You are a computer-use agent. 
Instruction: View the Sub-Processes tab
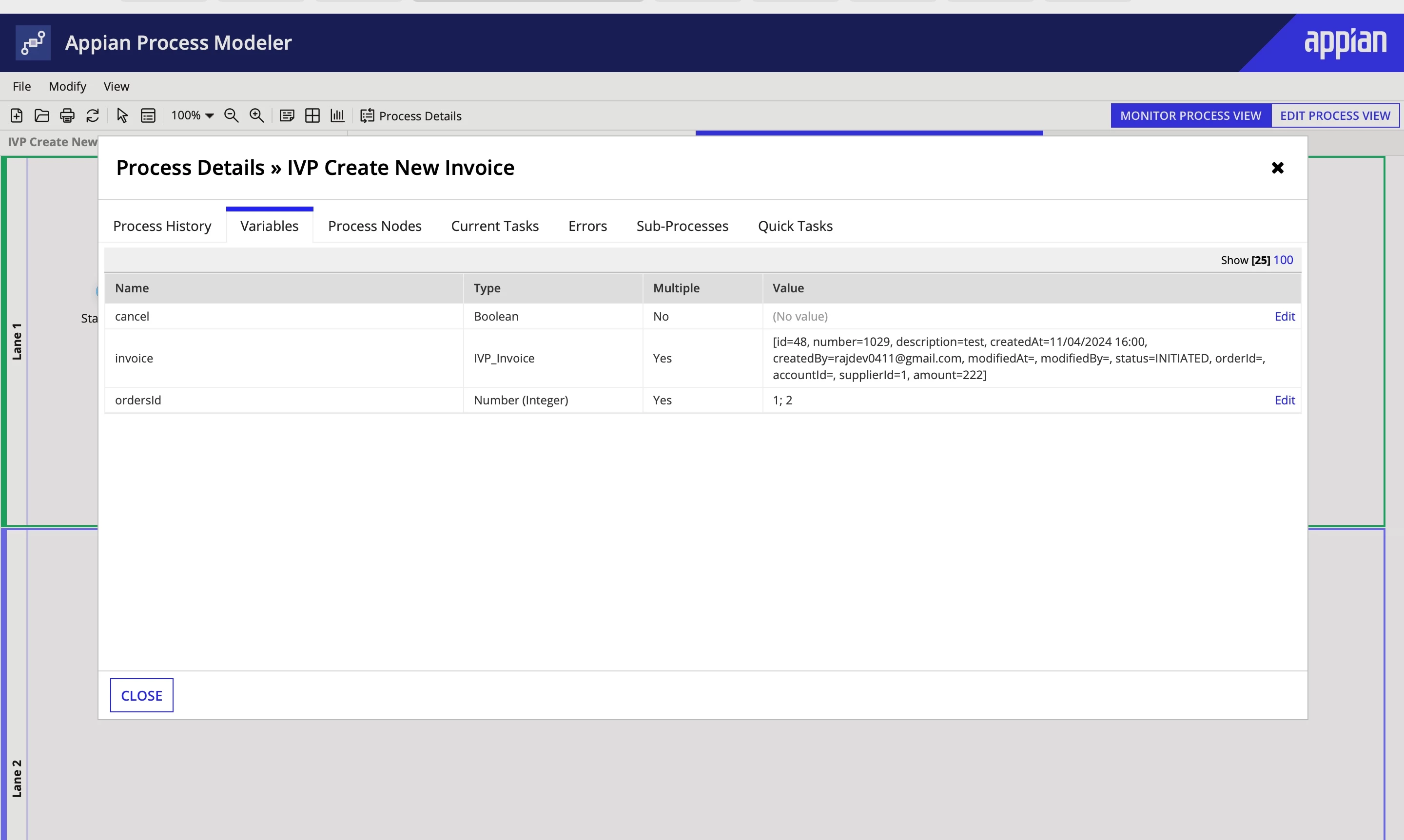tap(682, 226)
